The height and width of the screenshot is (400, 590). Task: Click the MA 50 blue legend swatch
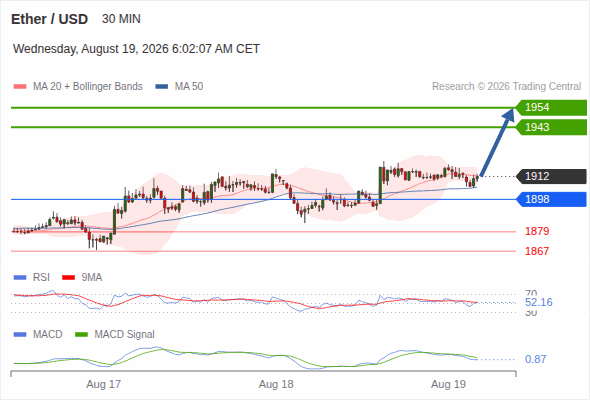(161, 87)
